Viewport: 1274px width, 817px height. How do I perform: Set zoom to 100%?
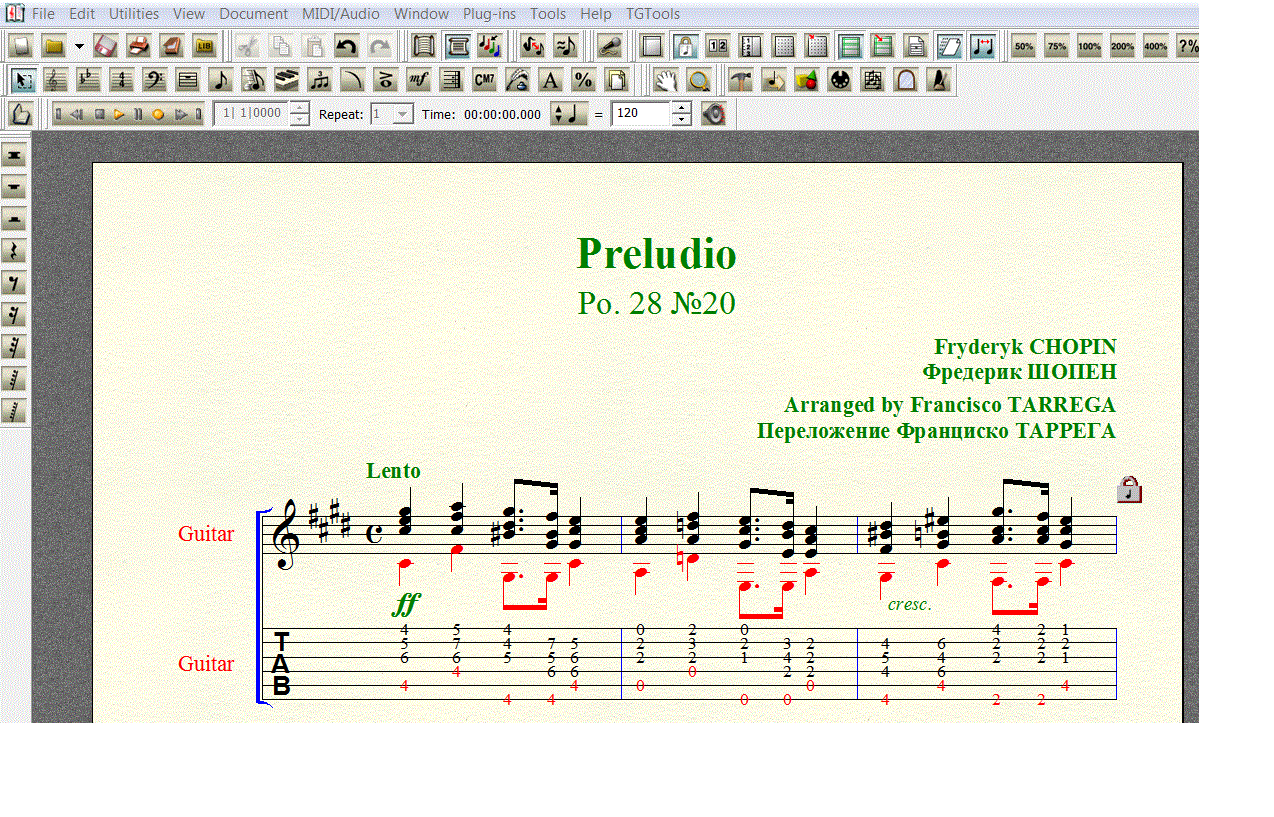1090,46
